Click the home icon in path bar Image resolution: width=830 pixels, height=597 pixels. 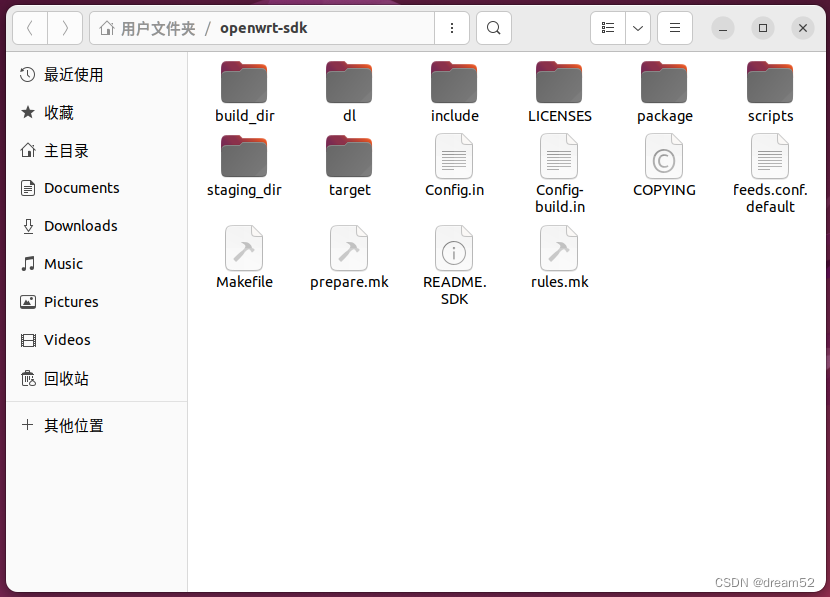[x=107, y=28]
